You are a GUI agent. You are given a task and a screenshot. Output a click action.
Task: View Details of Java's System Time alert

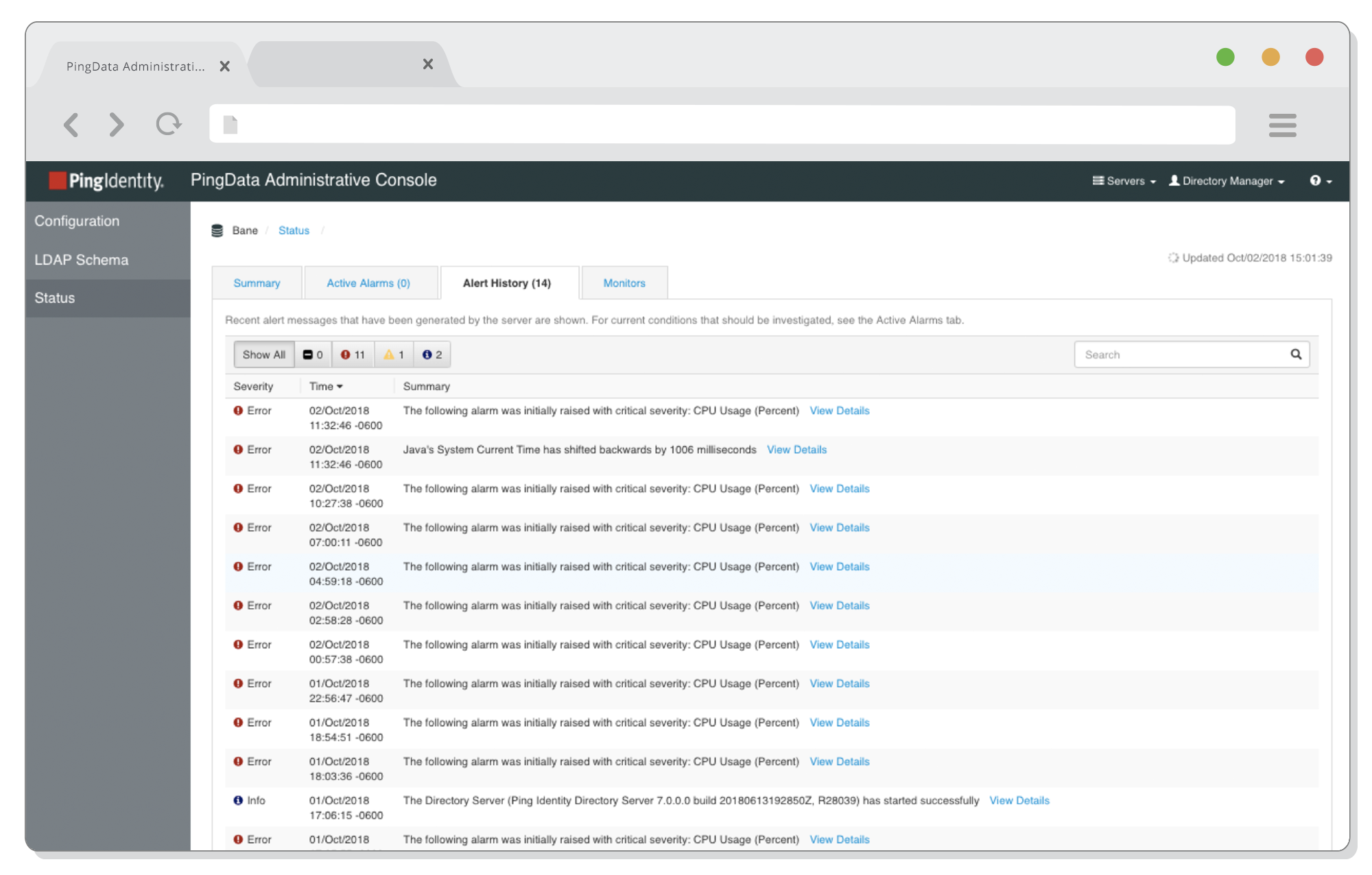796,450
